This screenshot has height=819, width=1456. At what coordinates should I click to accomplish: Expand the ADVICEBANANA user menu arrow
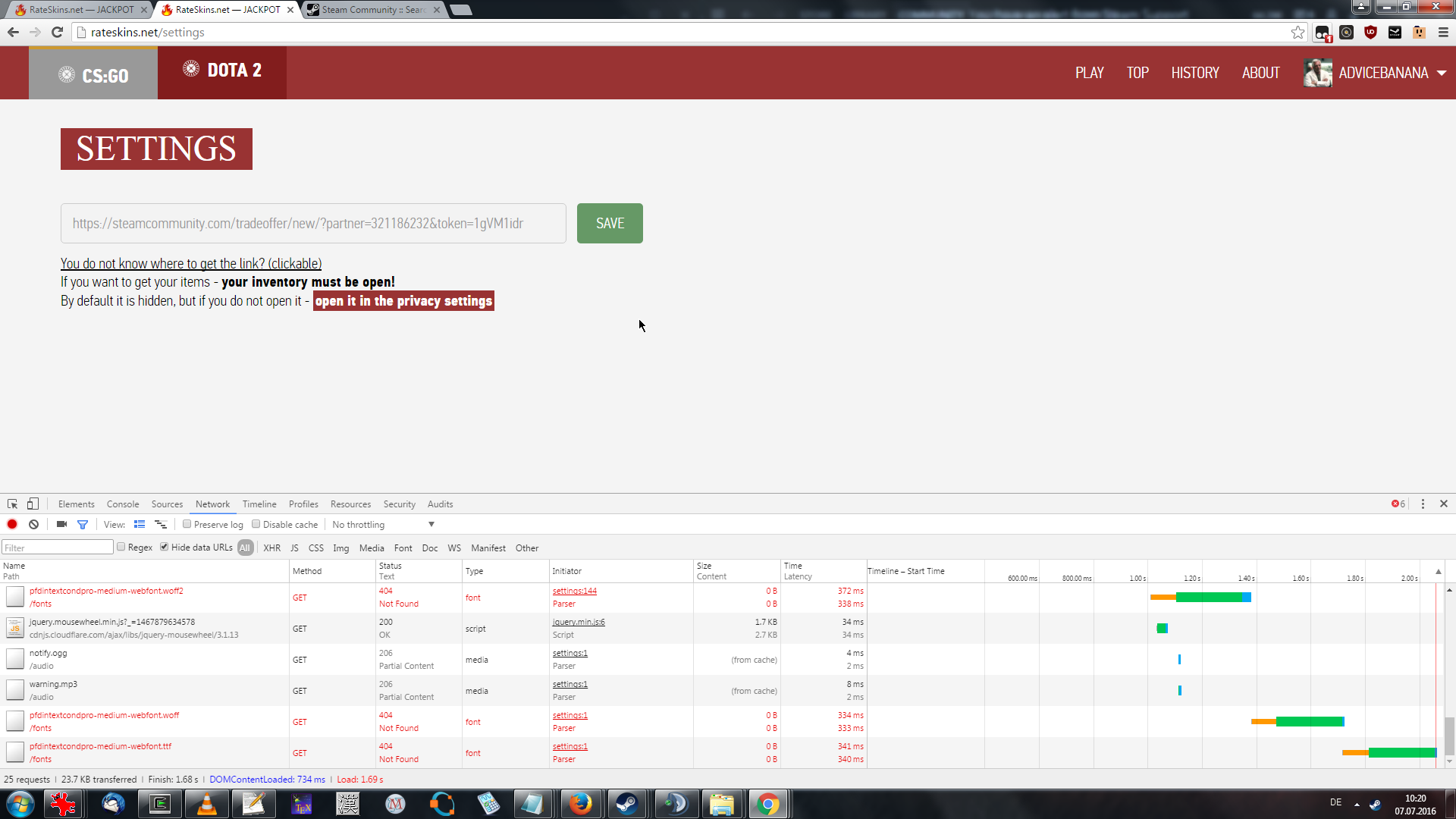click(x=1442, y=73)
